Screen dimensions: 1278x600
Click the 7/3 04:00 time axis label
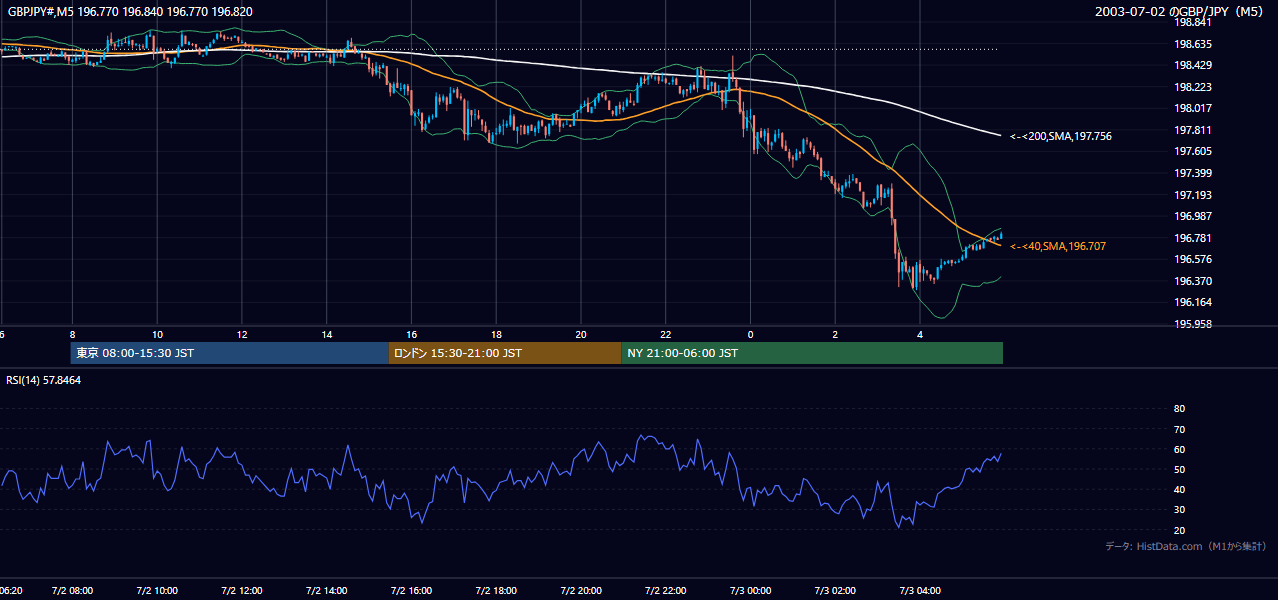click(x=920, y=591)
